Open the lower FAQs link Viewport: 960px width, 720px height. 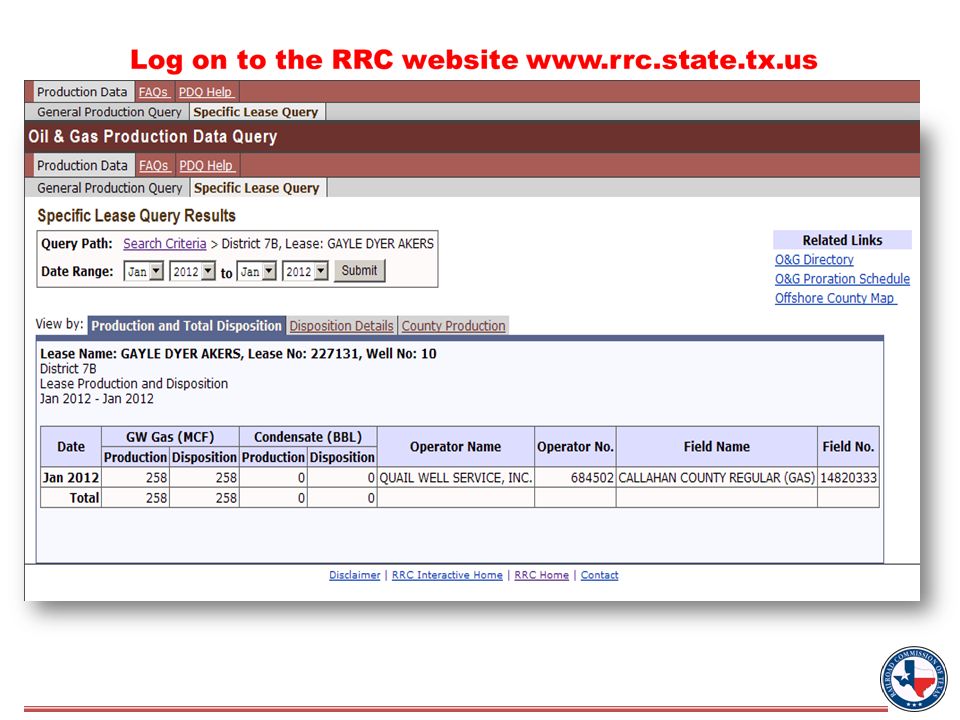[x=154, y=166]
